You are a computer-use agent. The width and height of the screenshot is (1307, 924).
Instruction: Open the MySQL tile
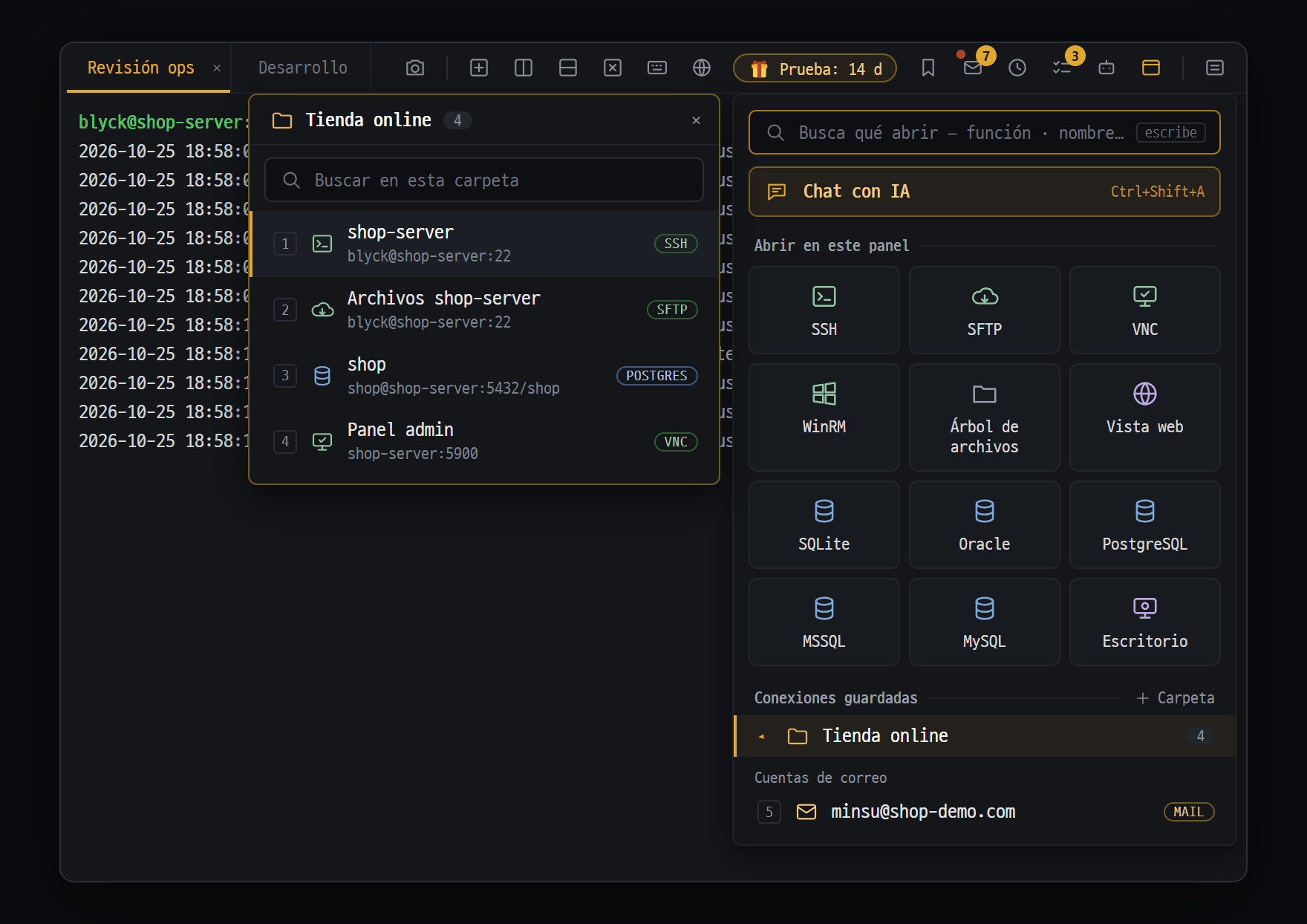tap(985, 622)
